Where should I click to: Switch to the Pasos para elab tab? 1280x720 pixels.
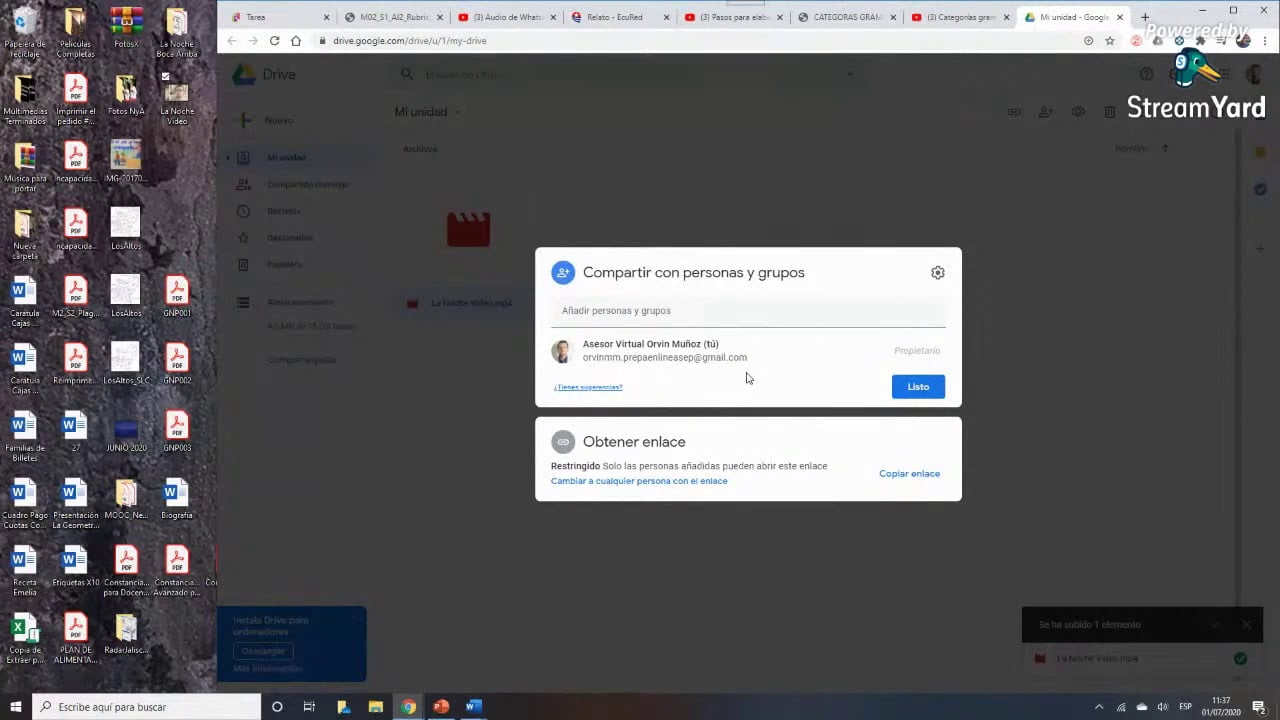[735, 17]
